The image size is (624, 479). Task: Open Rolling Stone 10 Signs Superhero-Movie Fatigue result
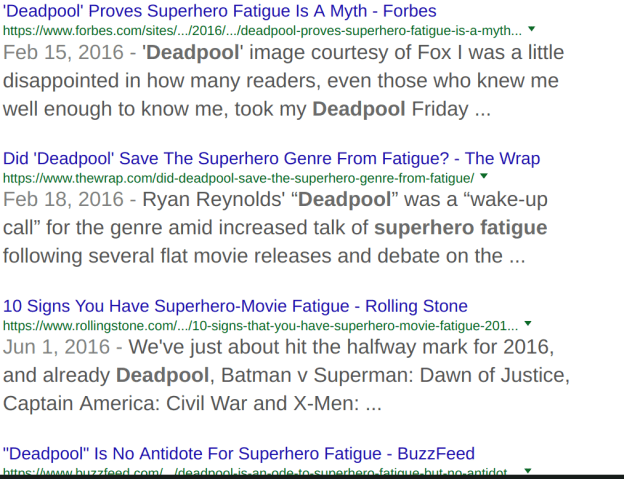(x=235, y=306)
